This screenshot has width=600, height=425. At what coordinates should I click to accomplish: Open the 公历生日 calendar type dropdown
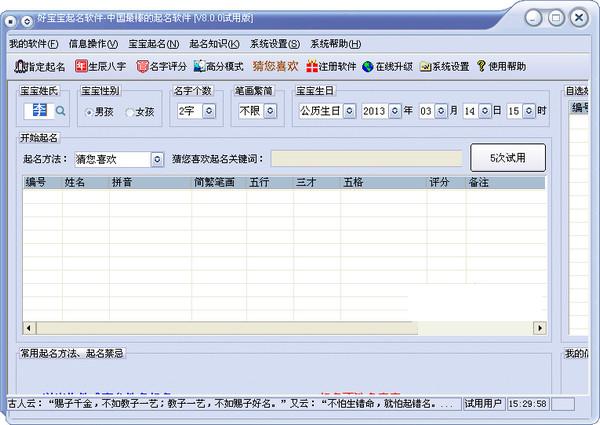pos(350,111)
